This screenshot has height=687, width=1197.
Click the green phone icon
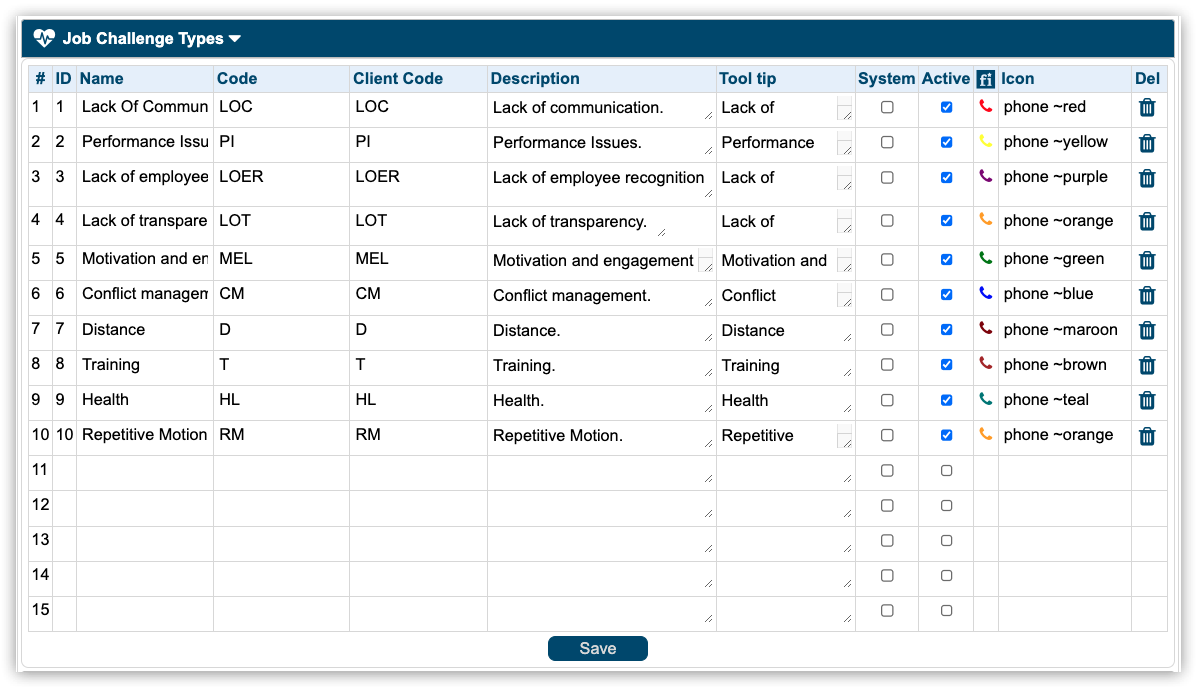(x=985, y=259)
